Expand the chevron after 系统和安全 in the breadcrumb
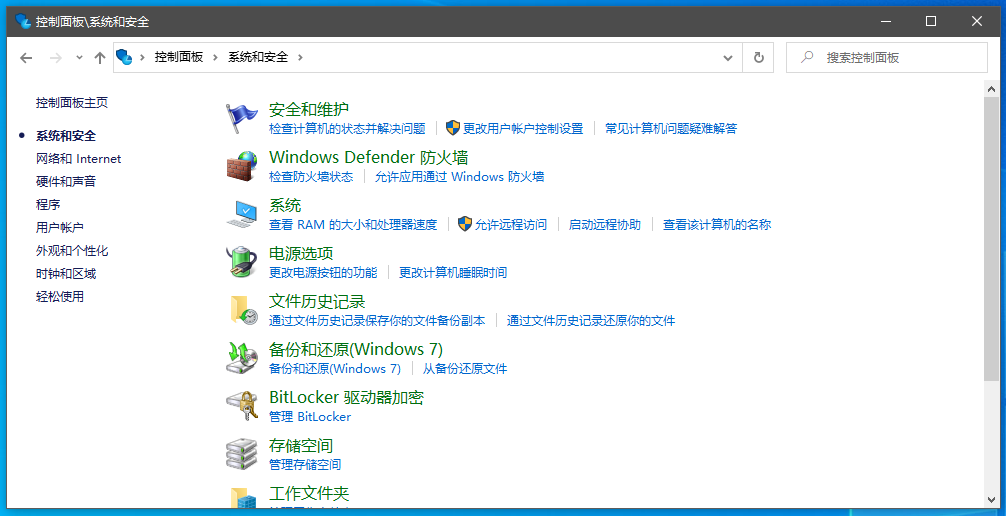 click(x=300, y=57)
